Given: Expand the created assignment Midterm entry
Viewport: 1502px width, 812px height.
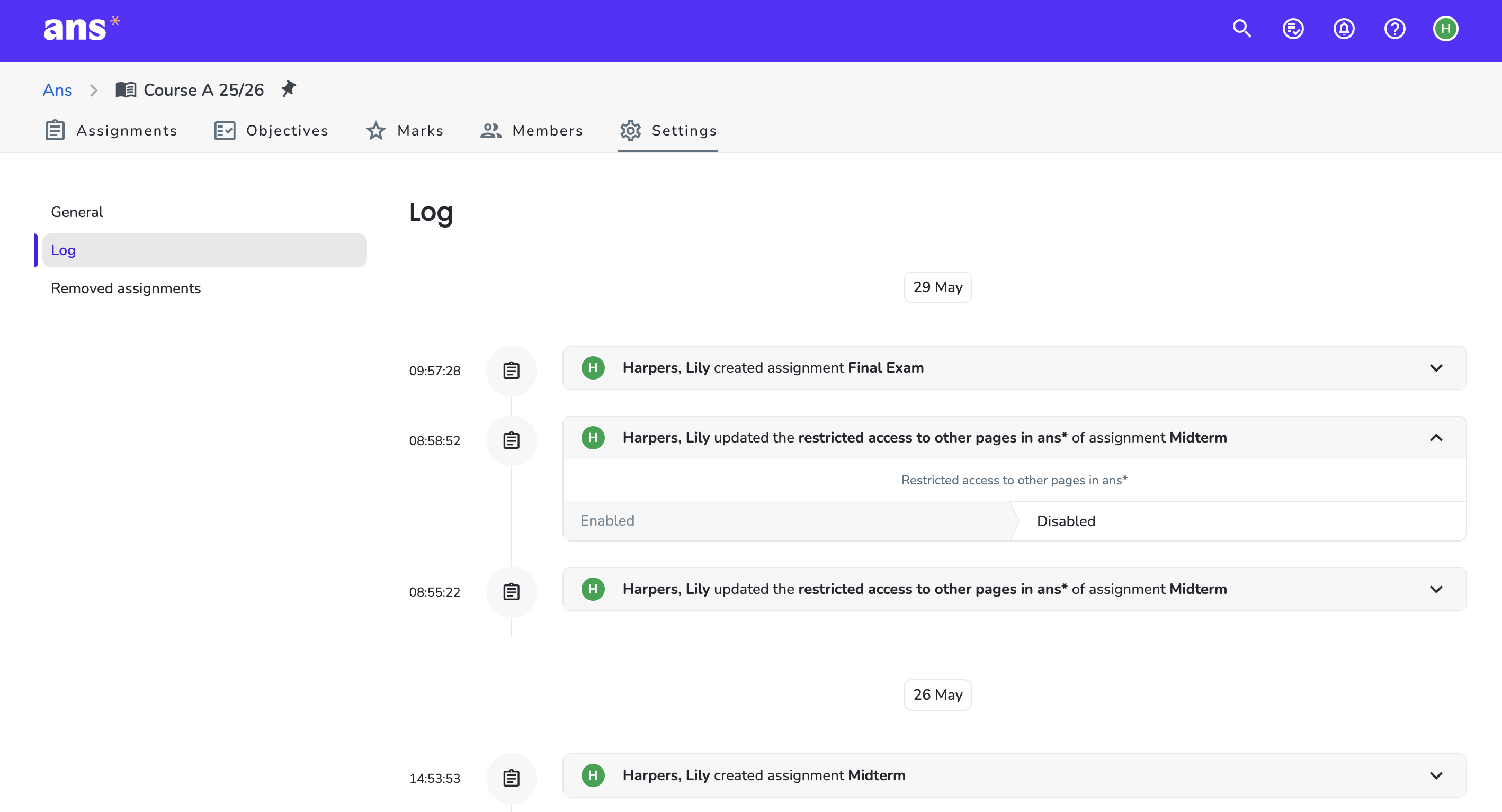Looking at the screenshot, I should point(1435,775).
